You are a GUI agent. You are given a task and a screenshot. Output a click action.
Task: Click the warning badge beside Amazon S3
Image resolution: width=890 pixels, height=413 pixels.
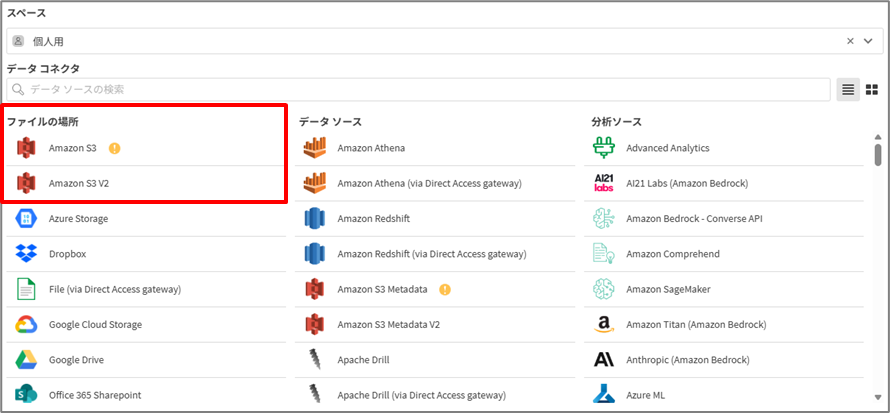tap(115, 148)
